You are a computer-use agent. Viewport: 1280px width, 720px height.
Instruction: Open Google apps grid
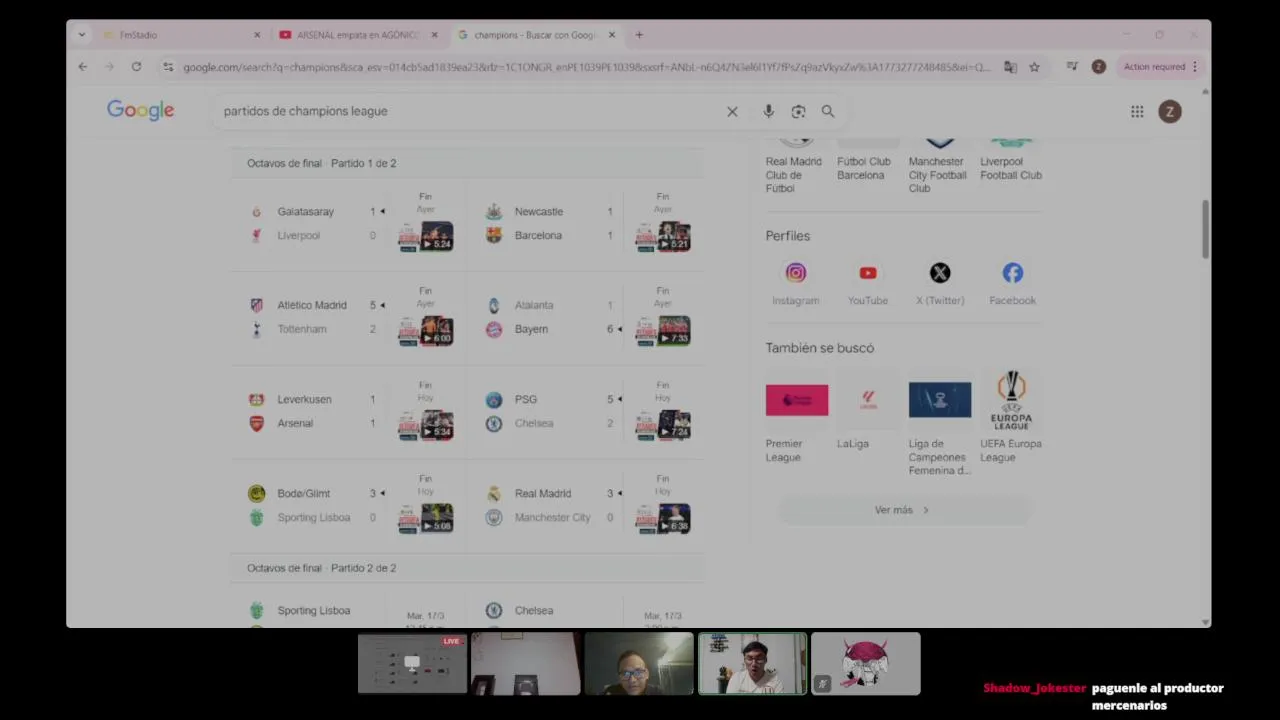(x=1137, y=111)
